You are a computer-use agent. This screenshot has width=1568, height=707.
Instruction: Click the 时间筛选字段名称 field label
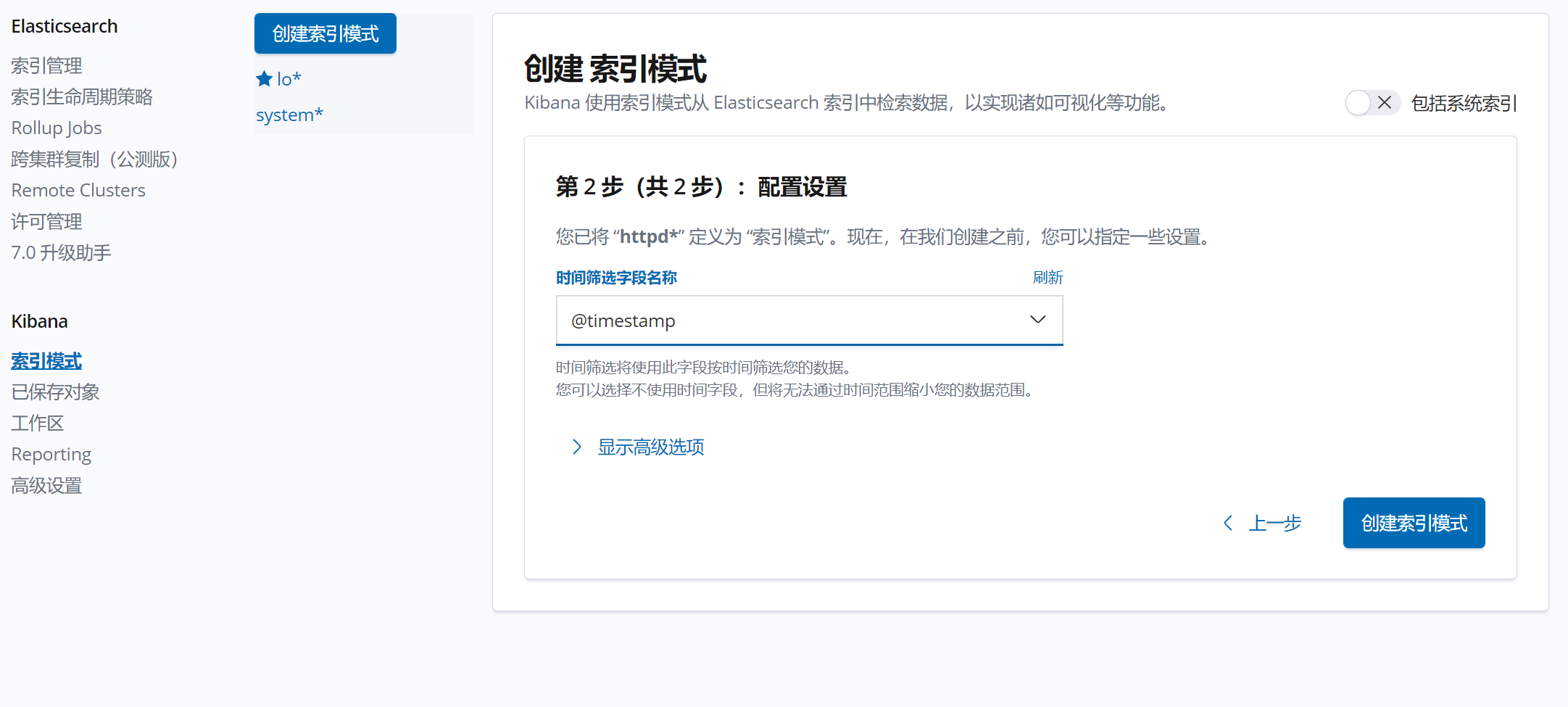click(x=616, y=278)
